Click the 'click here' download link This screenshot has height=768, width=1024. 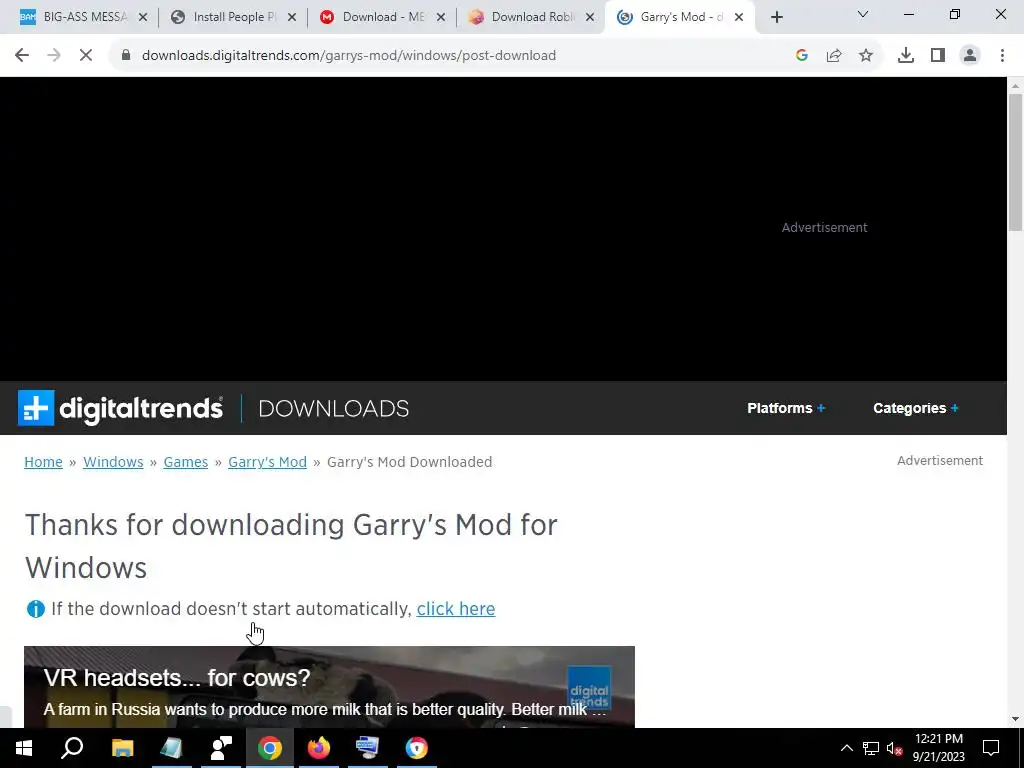456,609
